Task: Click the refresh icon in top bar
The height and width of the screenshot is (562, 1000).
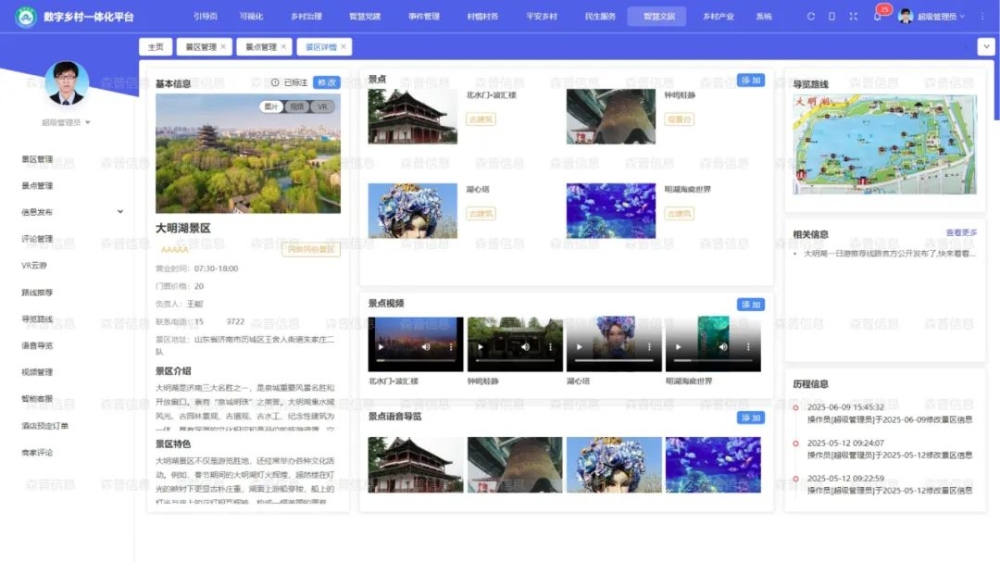Action: 811,17
